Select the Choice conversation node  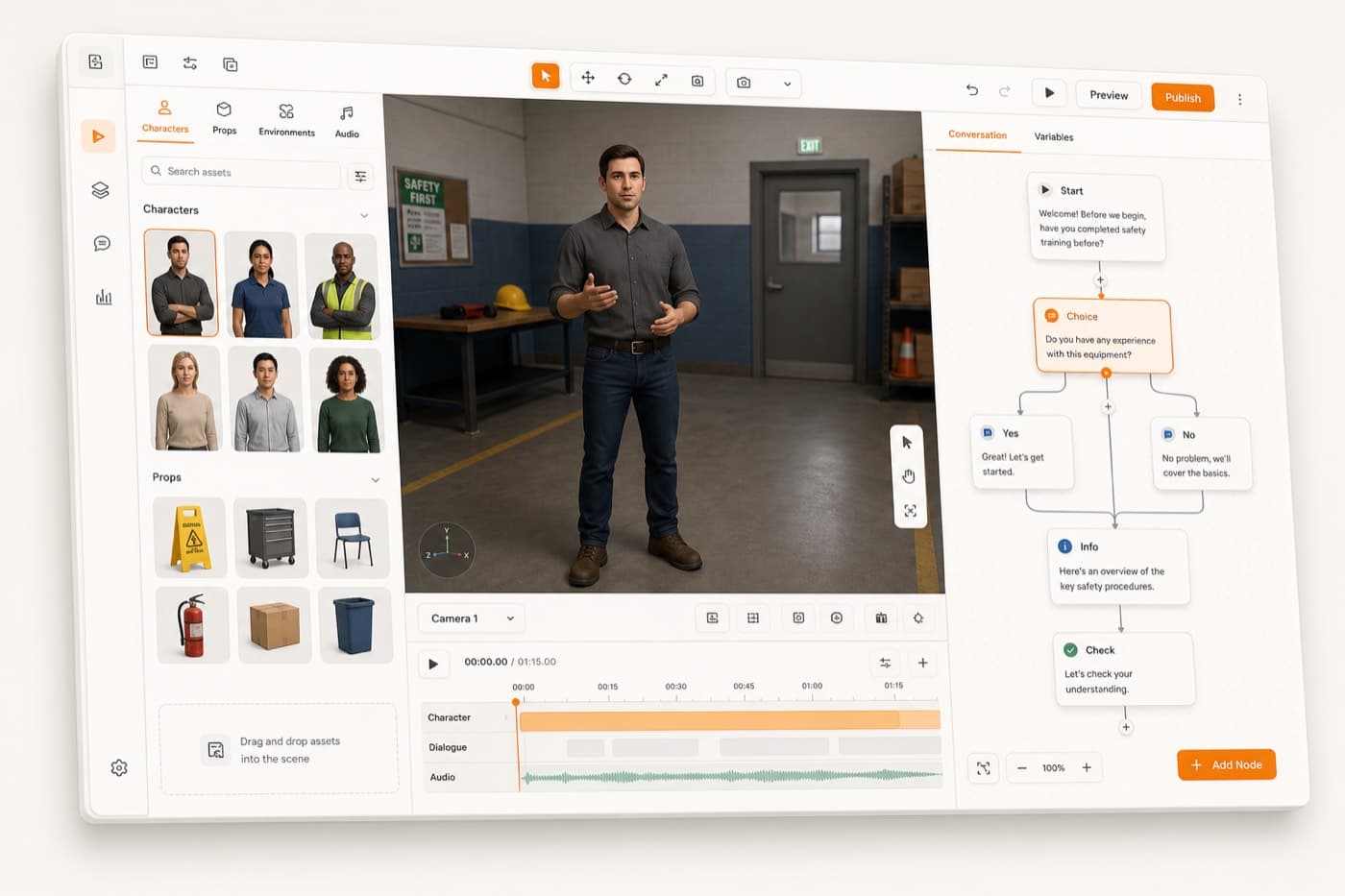1103,335
